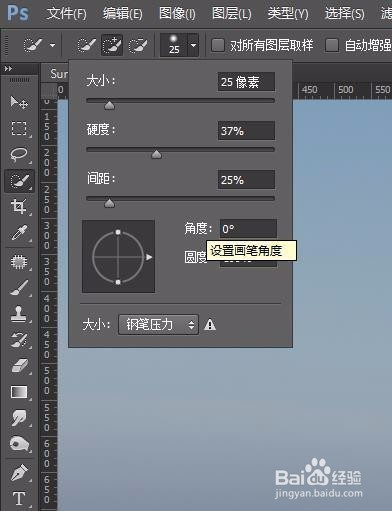Select the Horizontal Type tool
Screen dimensions: 392x511
[19, 499]
